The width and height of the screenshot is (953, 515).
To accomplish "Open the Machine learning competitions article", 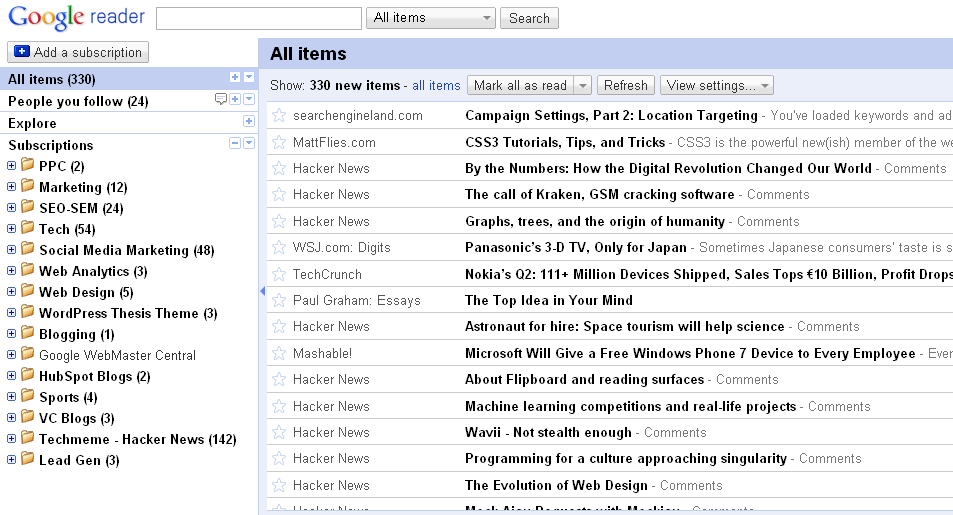I will (x=630, y=406).
